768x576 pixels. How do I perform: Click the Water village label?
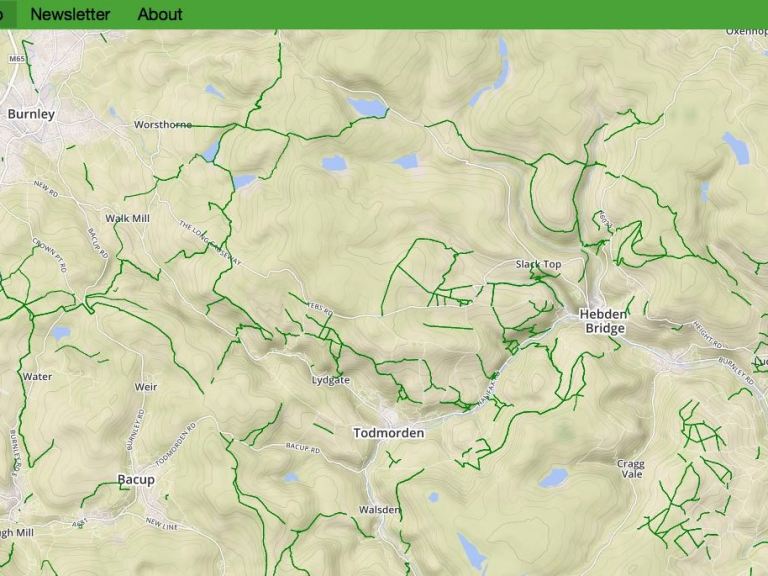click(x=37, y=377)
